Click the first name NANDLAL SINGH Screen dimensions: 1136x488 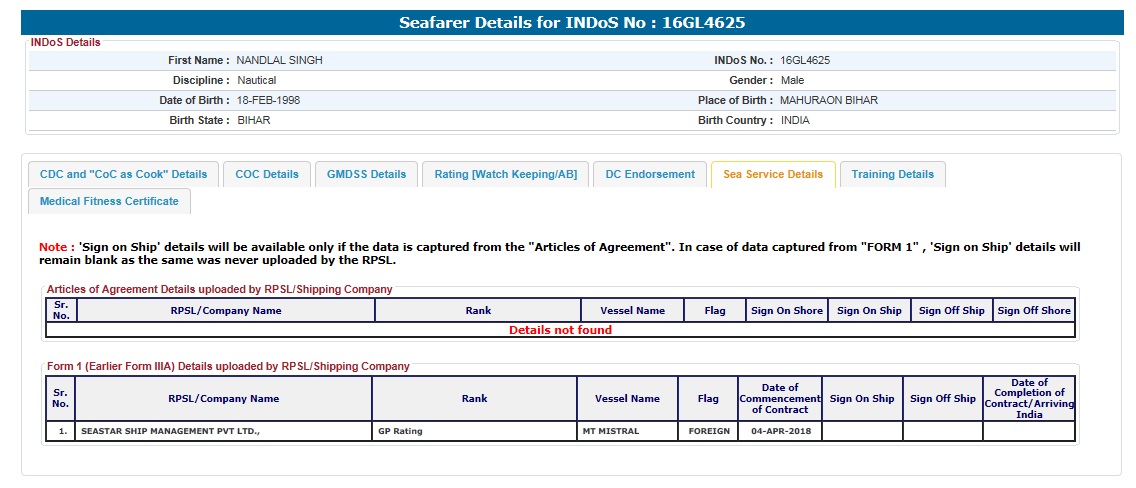pyautogui.click(x=279, y=60)
